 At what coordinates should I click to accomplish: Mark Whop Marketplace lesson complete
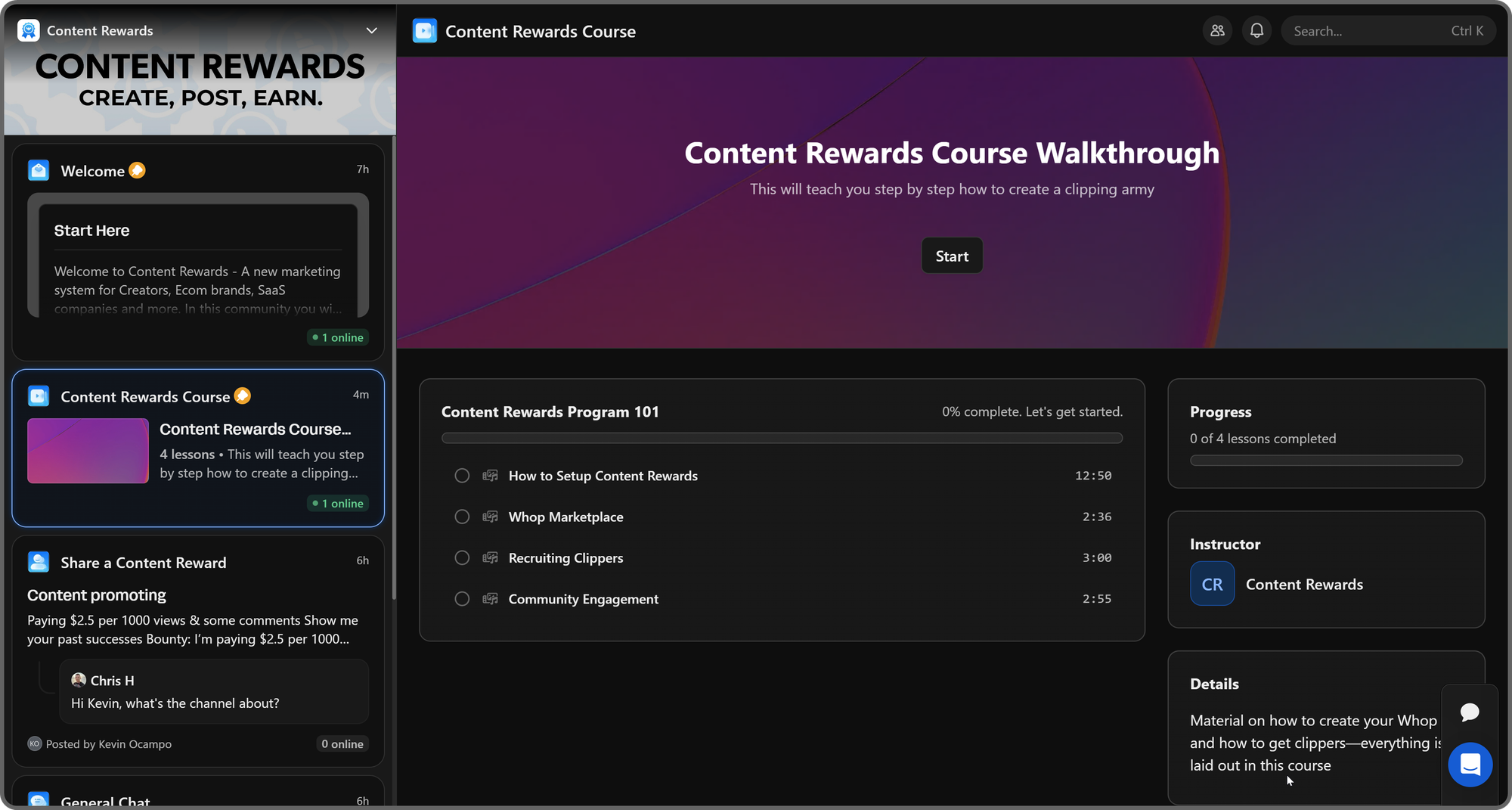(x=462, y=517)
